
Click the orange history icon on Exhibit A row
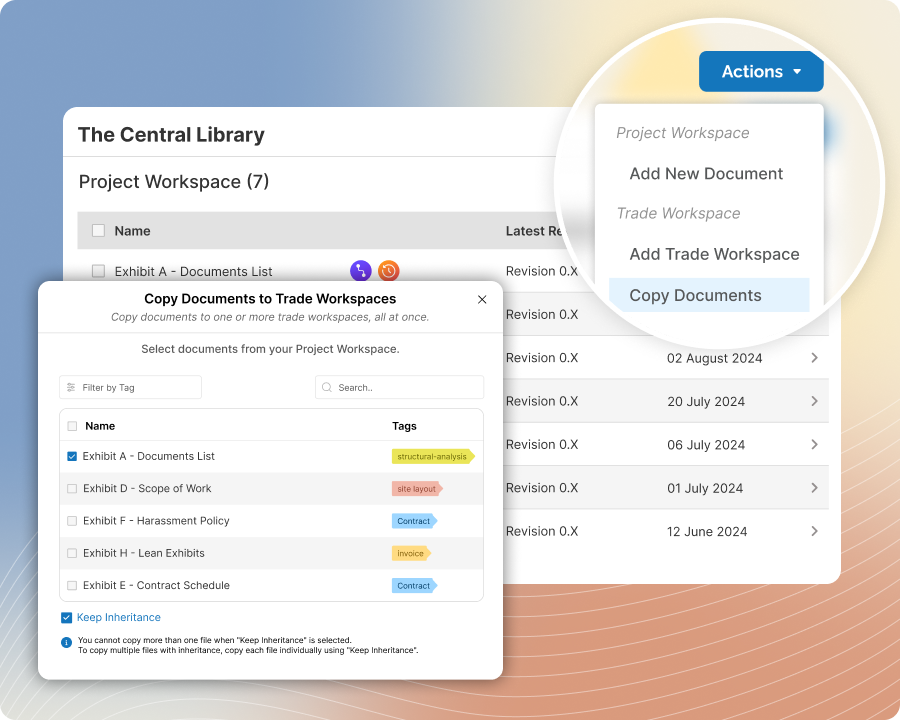point(389,270)
